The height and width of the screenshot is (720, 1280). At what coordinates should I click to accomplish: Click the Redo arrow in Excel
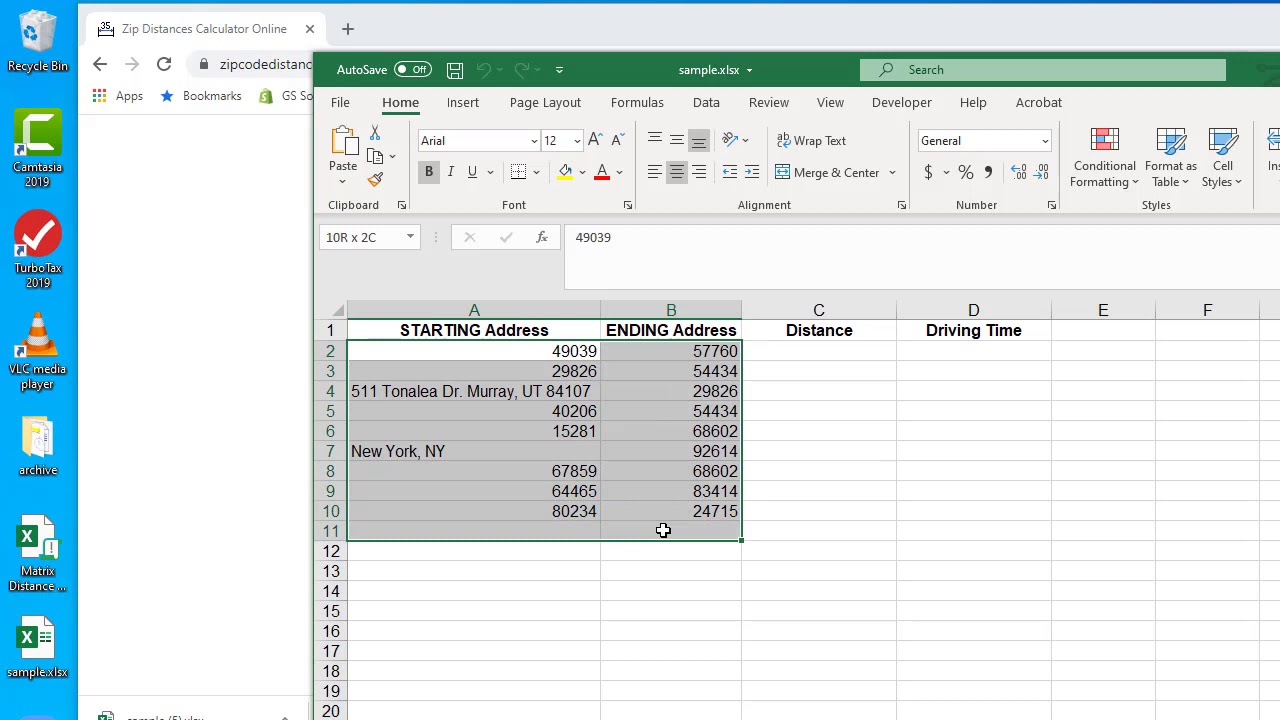coord(521,70)
